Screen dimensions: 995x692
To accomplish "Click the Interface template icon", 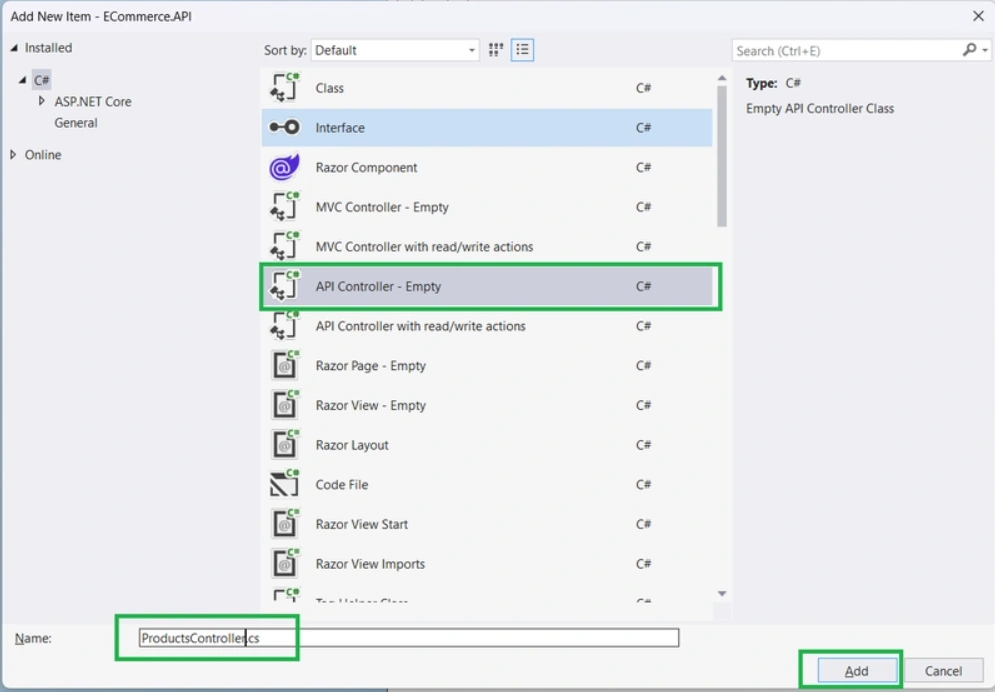I will pos(284,127).
